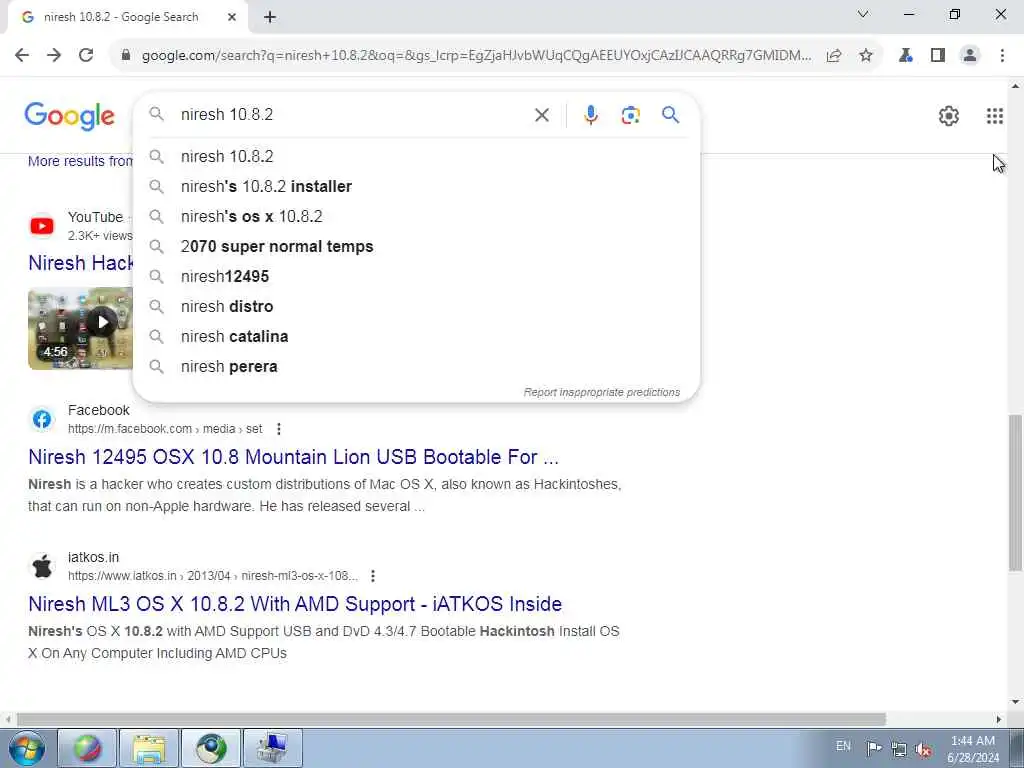
Task: Open the Google apps grid
Action: tap(995, 116)
